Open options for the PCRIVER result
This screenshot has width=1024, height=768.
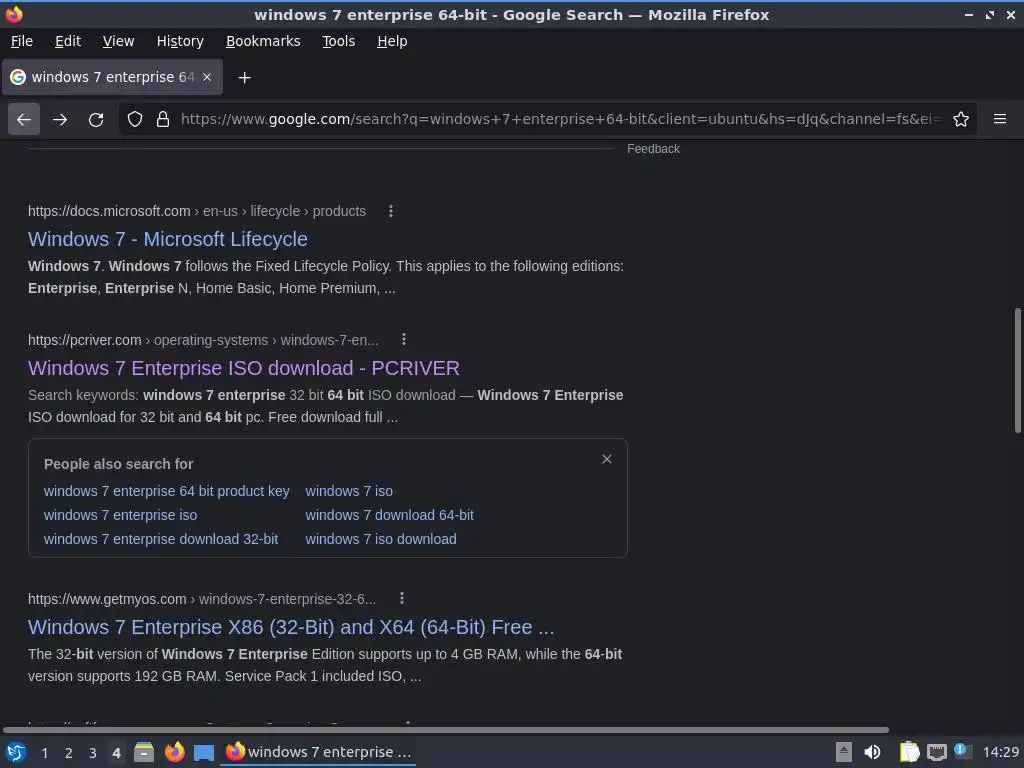[x=404, y=340]
